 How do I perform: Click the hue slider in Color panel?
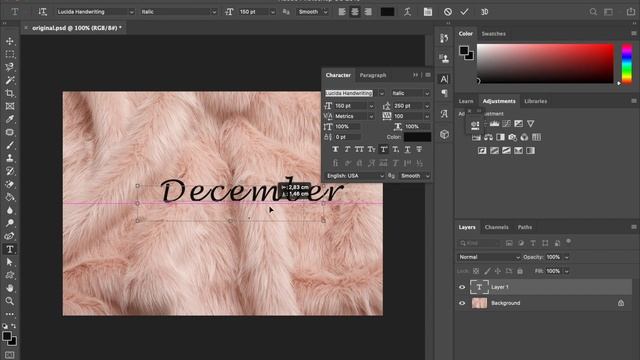pyautogui.click(x=627, y=64)
